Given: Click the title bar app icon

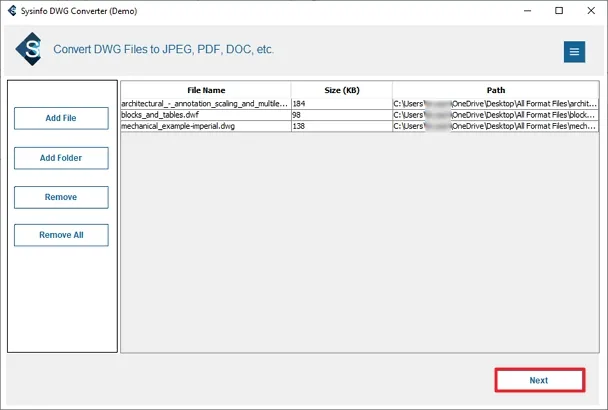Looking at the screenshot, I should 12,10.
